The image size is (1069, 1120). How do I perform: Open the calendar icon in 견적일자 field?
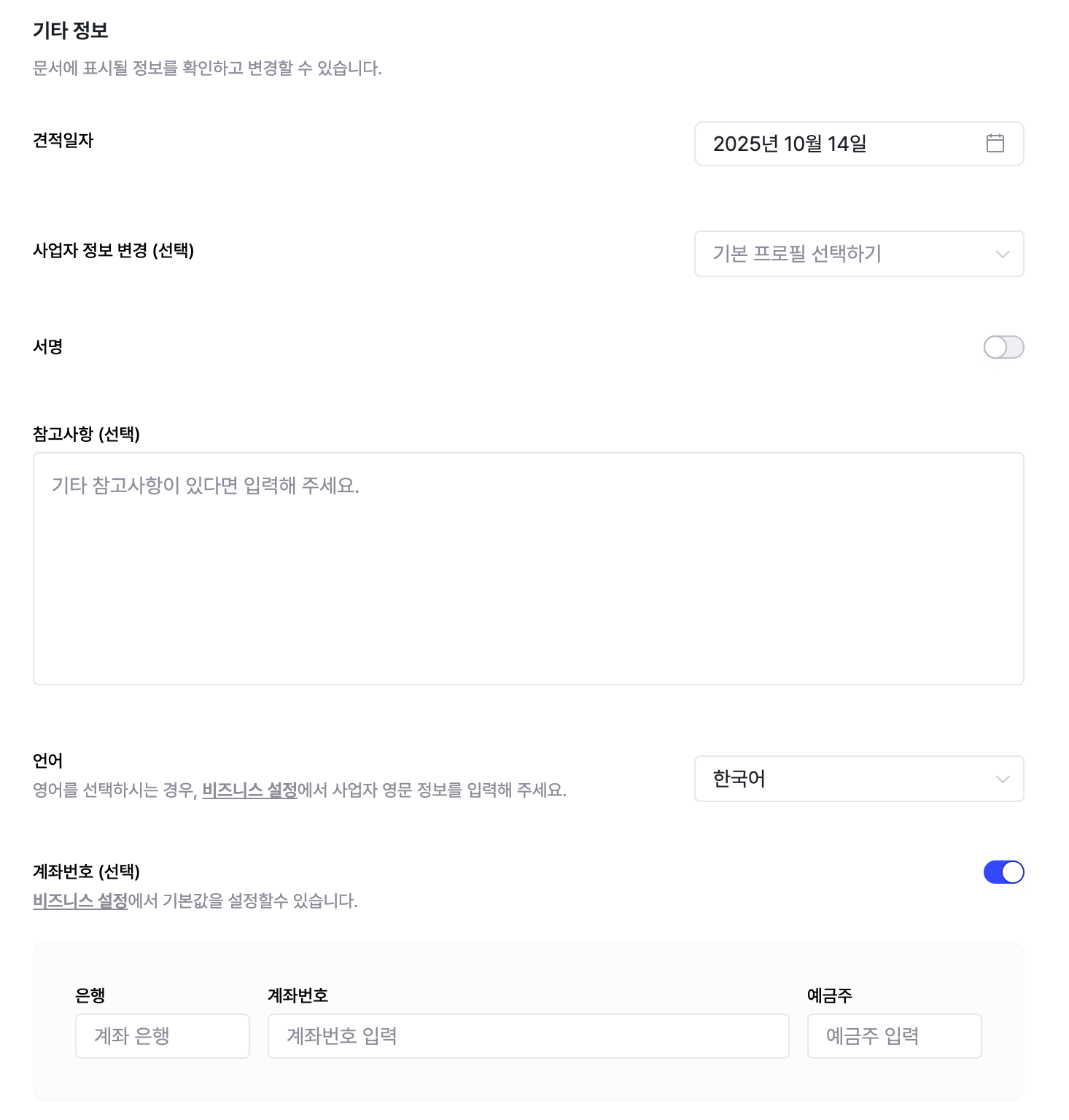pyautogui.click(x=995, y=144)
